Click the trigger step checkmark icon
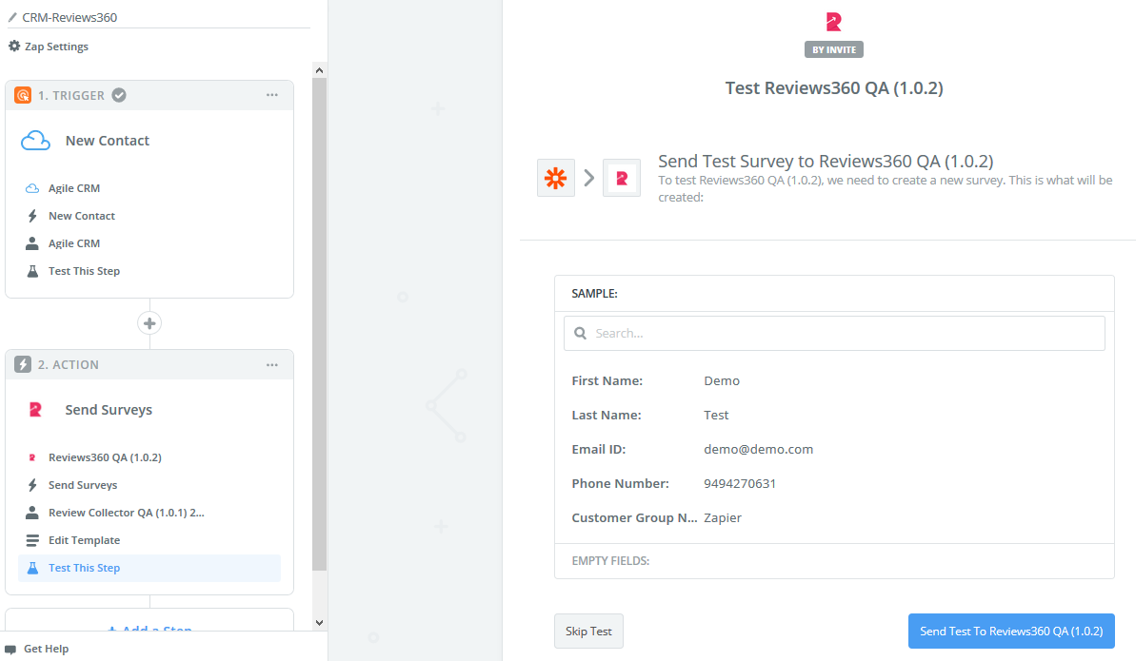This screenshot has width=1136, height=665. coord(119,95)
